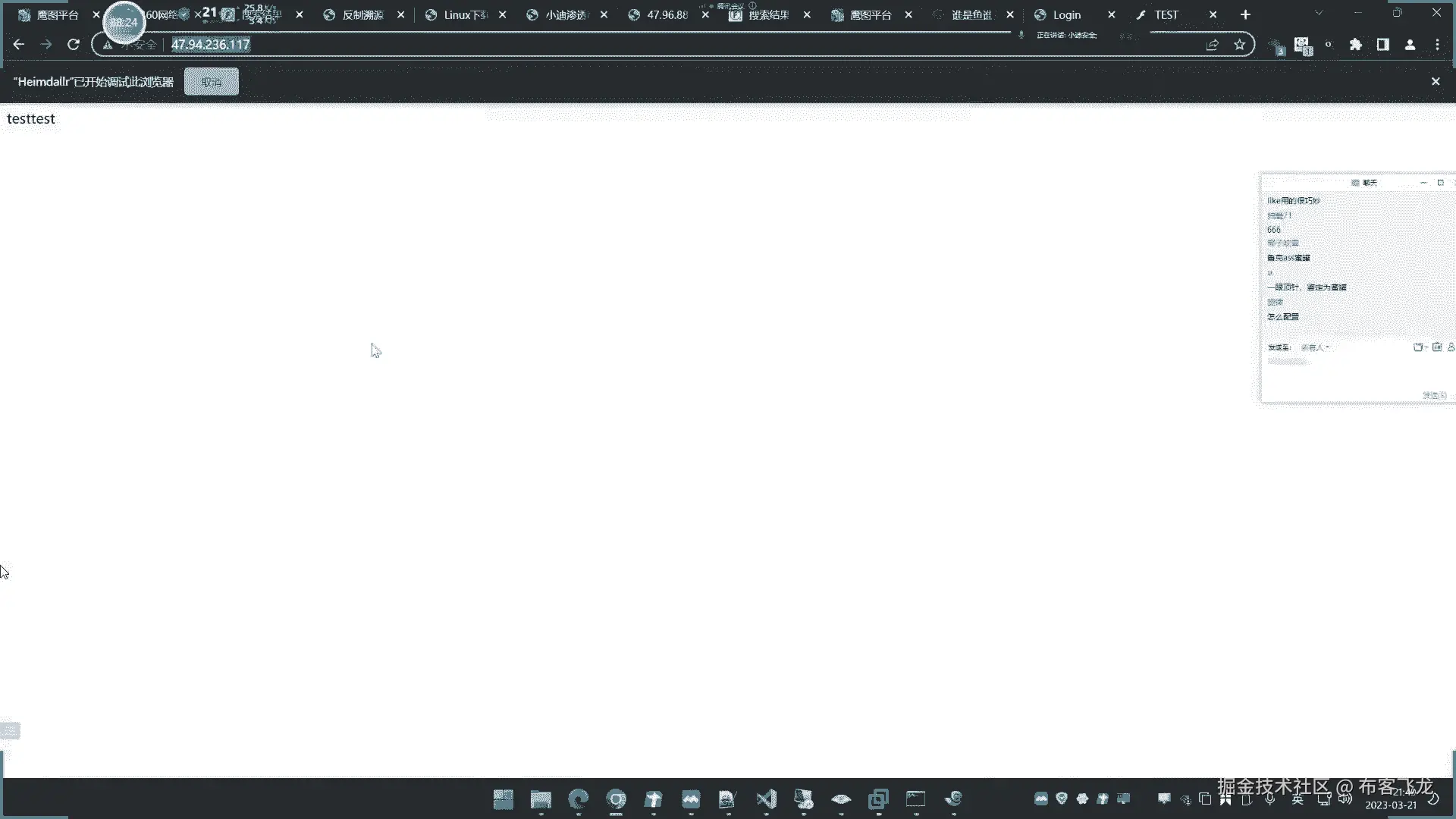Dismiss the Heimdallr debugging infobar
The height and width of the screenshot is (819, 1456).
point(1436,81)
